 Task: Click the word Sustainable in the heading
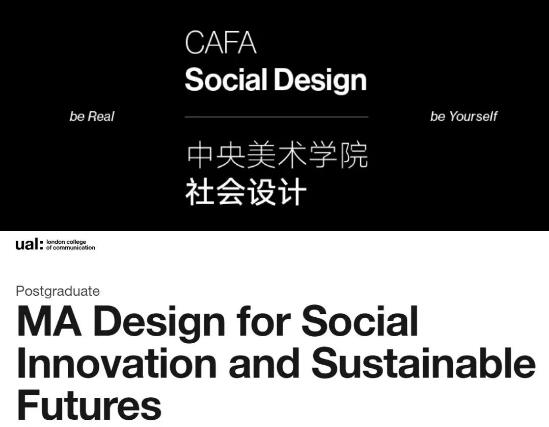[423, 363]
